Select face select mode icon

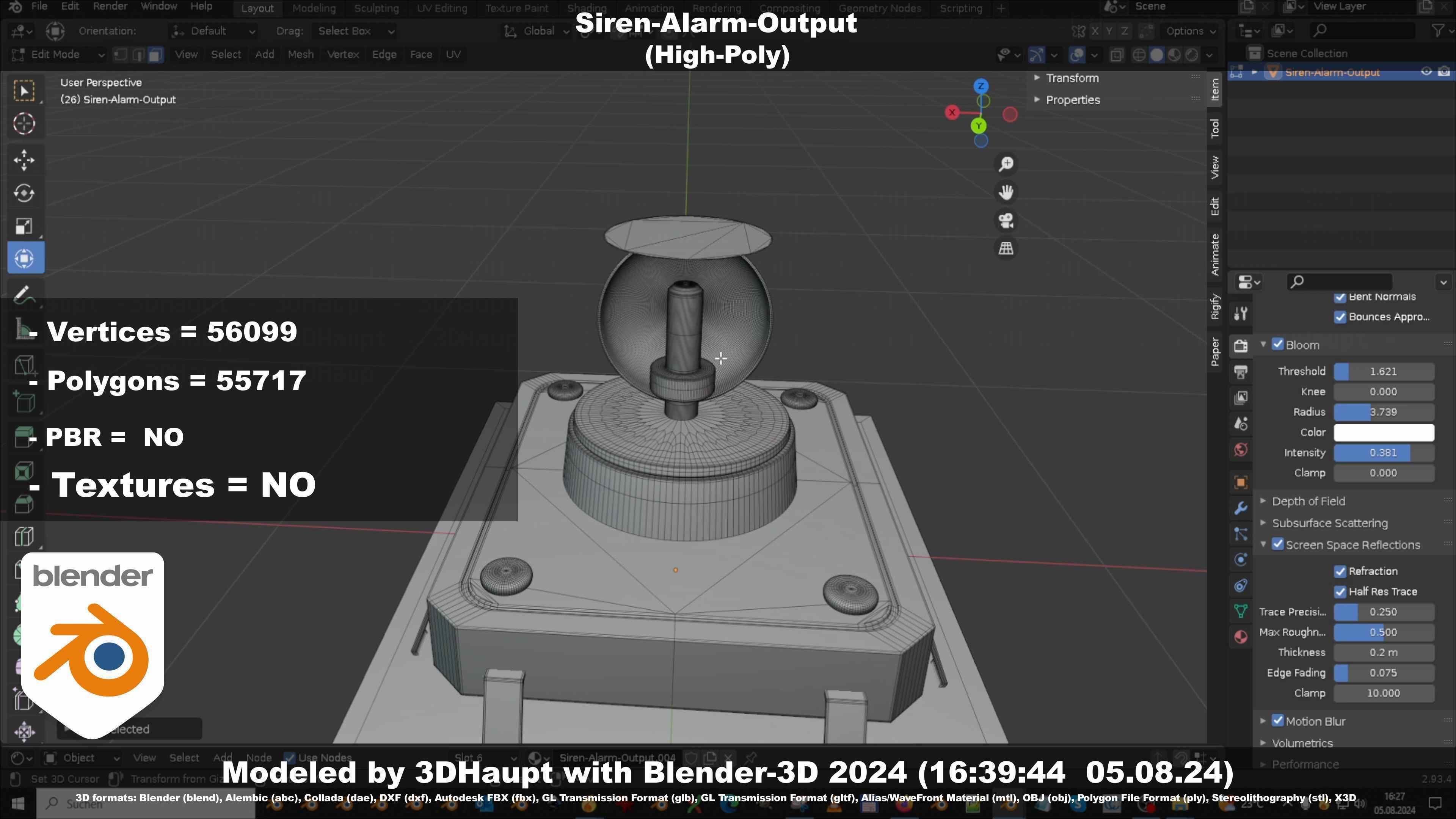point(155,55)
